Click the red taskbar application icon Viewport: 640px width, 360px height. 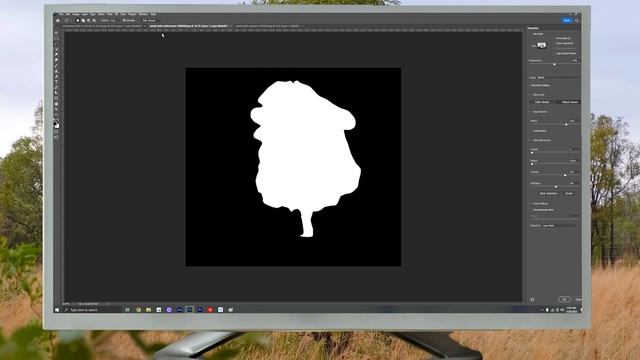(210, 310)
